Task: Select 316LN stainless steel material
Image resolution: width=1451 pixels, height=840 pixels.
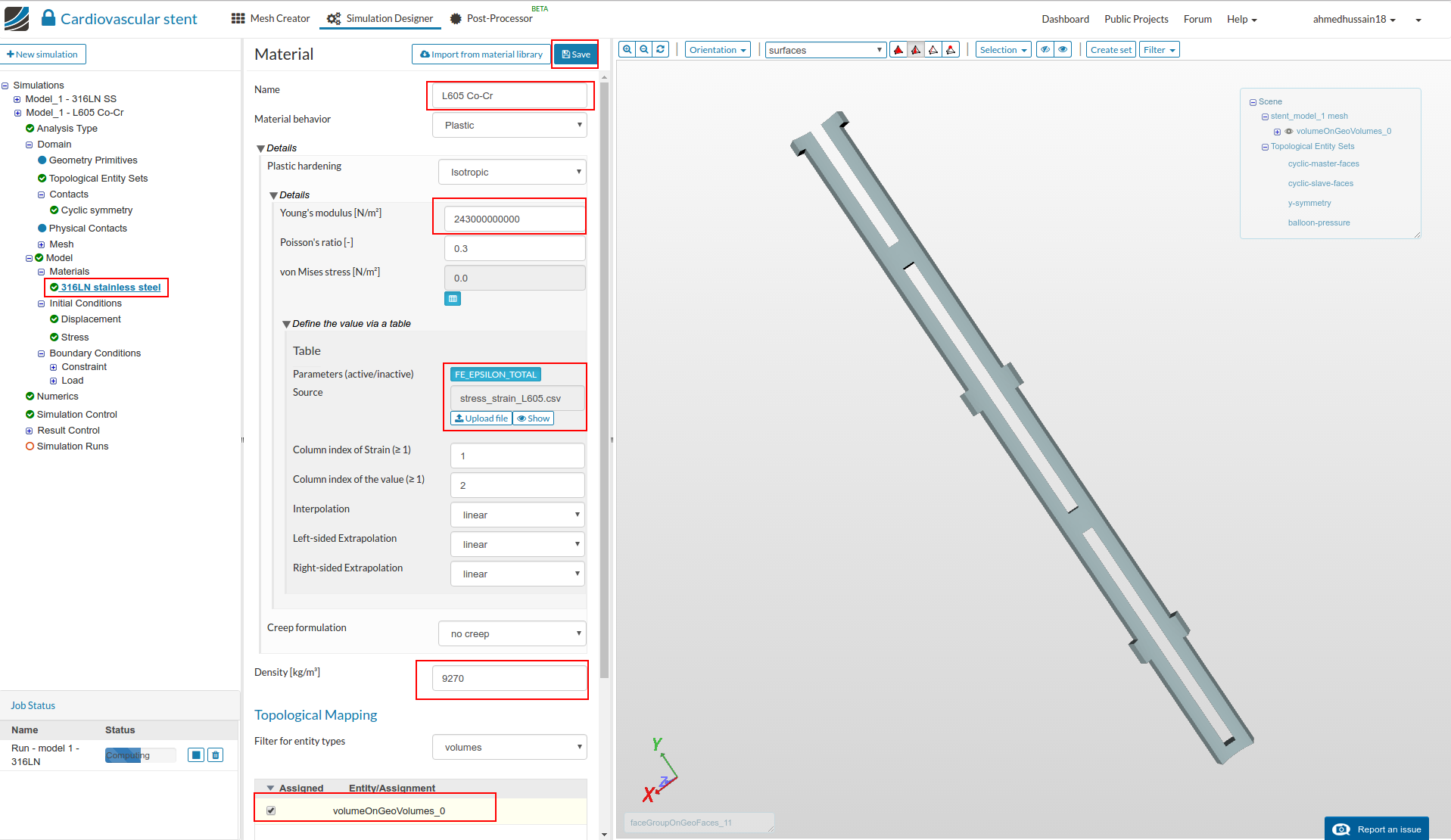Action: pyautogui.click(x=111, y=288)
